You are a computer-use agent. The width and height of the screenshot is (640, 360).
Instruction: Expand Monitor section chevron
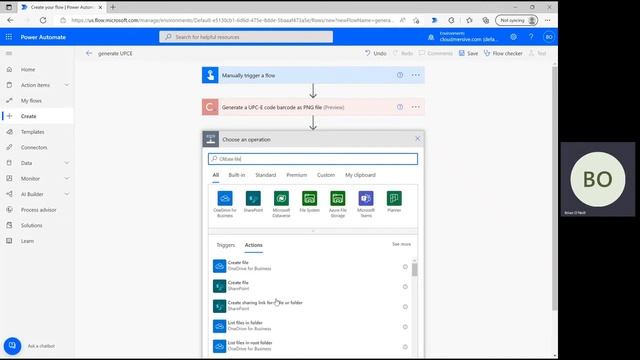67,178
